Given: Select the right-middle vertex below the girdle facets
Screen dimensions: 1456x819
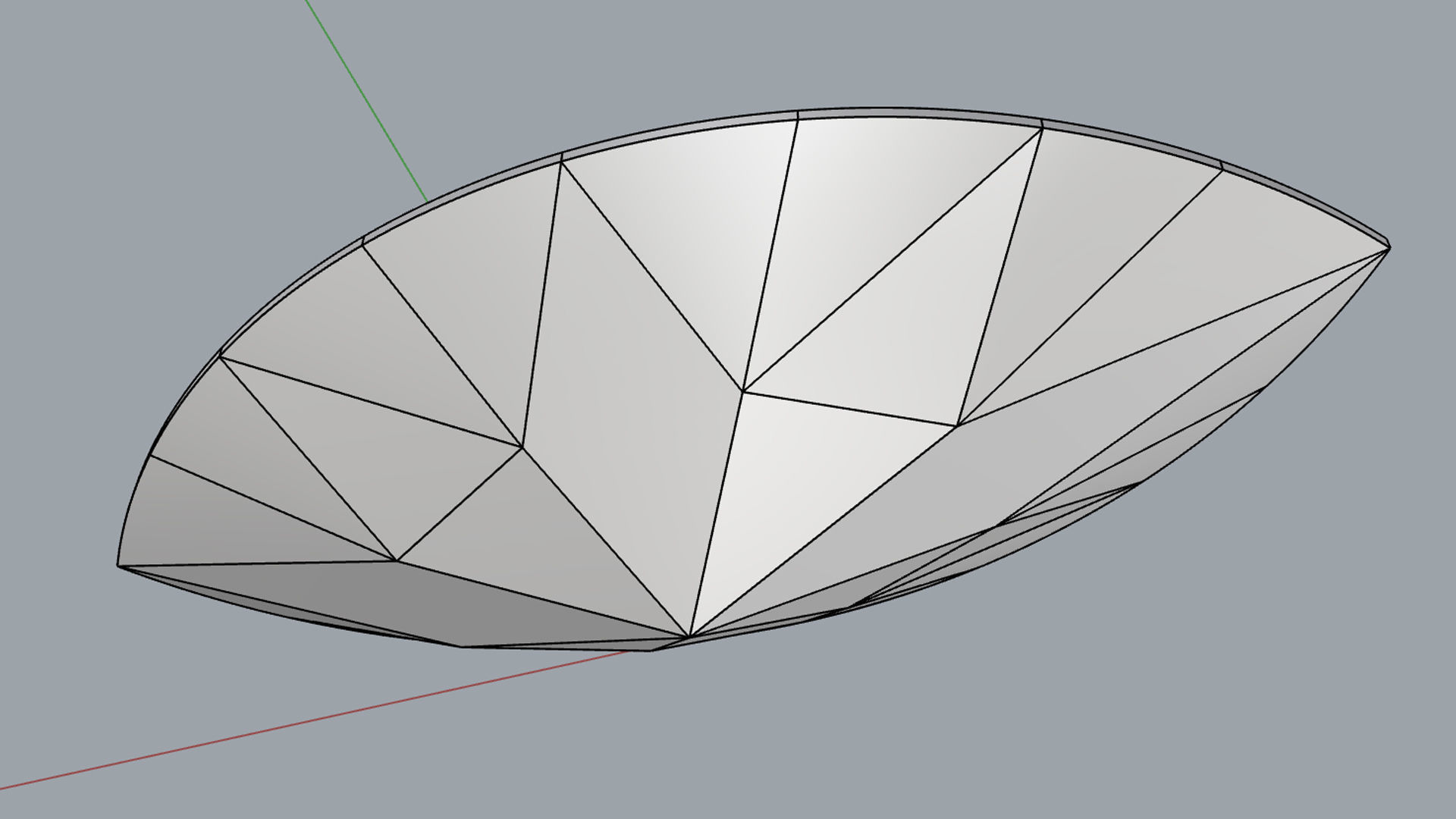Looking at the screenshot, I should pyautogui.click(x=959, y=425).
